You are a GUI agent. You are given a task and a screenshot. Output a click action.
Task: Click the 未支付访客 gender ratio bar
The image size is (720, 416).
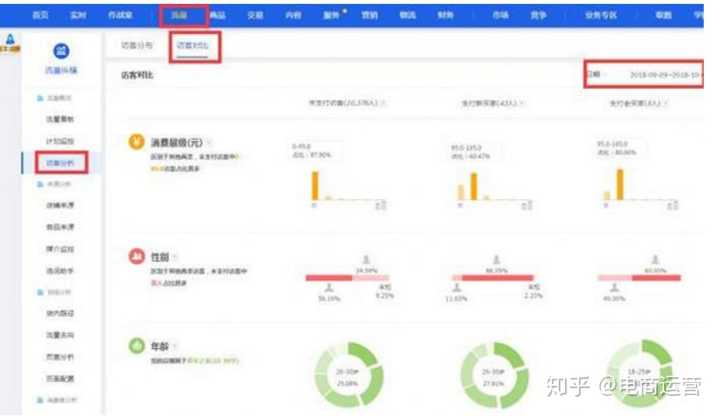pyautogui.click(x=347, y=278)
